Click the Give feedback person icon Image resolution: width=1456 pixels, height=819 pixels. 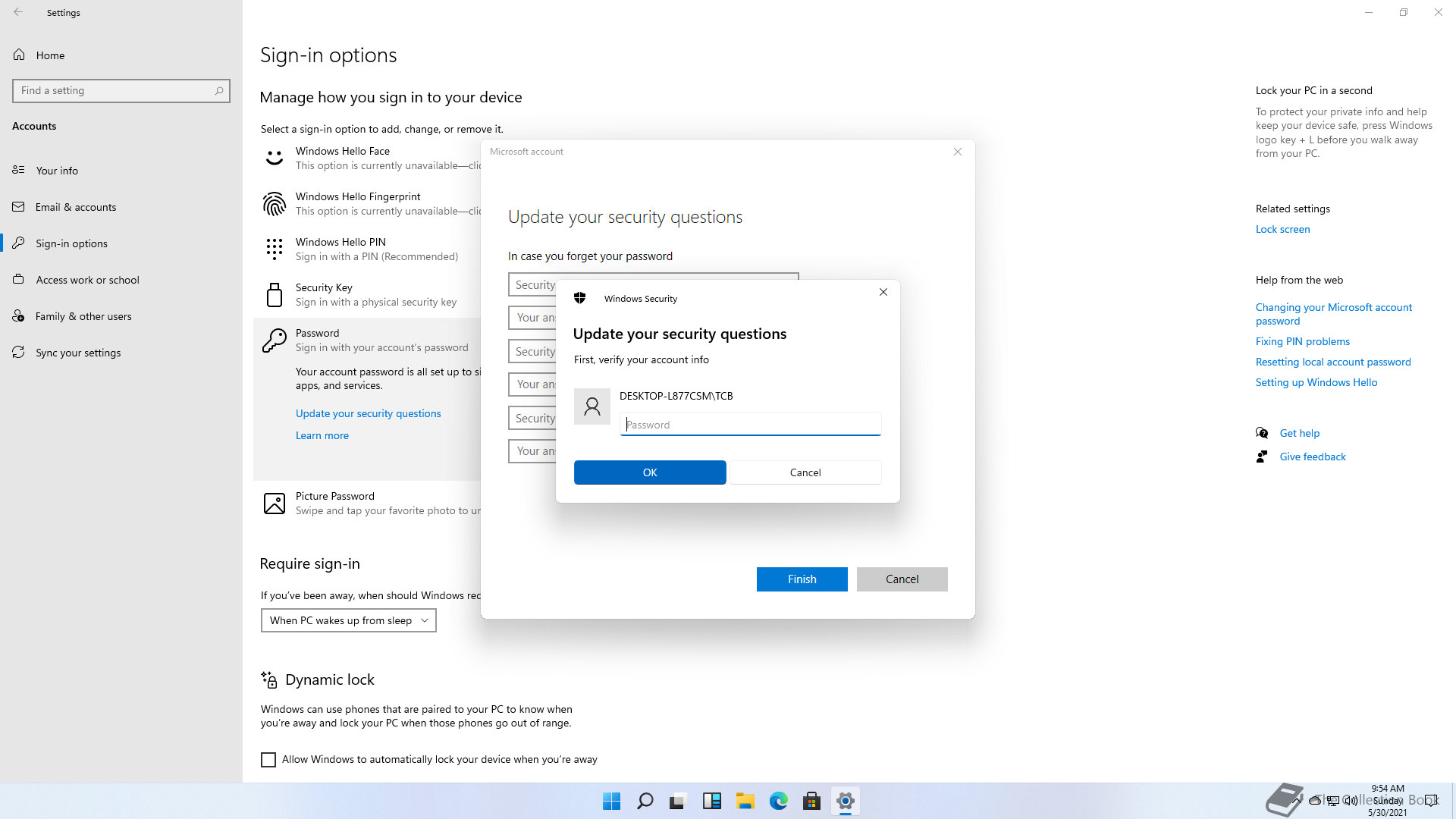(x=1262, y=457)
